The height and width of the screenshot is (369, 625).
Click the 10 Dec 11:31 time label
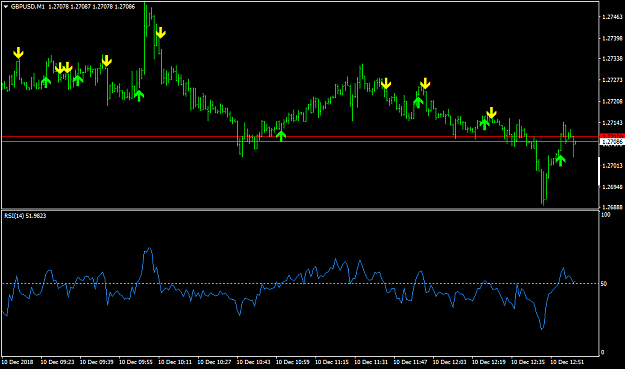371,362
